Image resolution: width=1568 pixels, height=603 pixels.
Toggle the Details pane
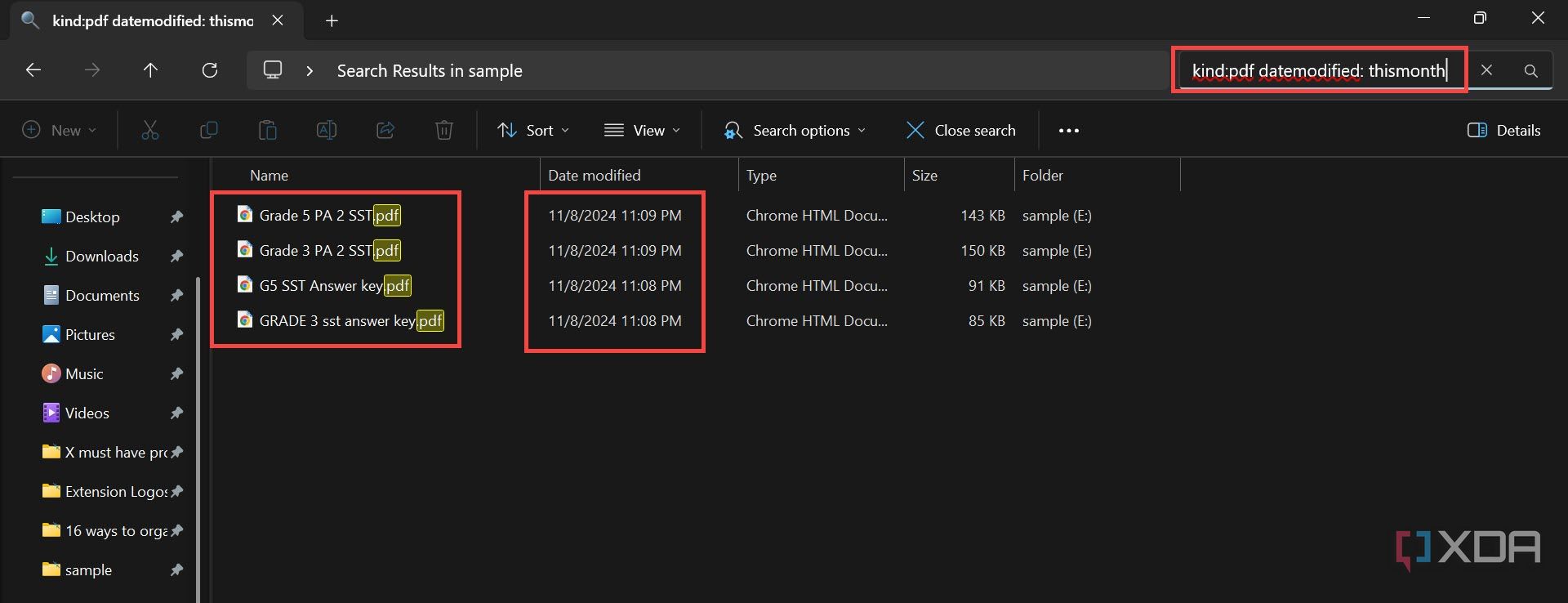click(x=1503, y=130)
